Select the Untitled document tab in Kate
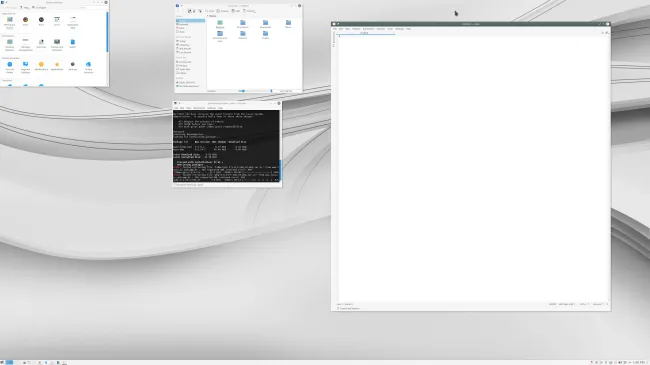The height and width of the screenshot is (365, 650). [365, 33]
